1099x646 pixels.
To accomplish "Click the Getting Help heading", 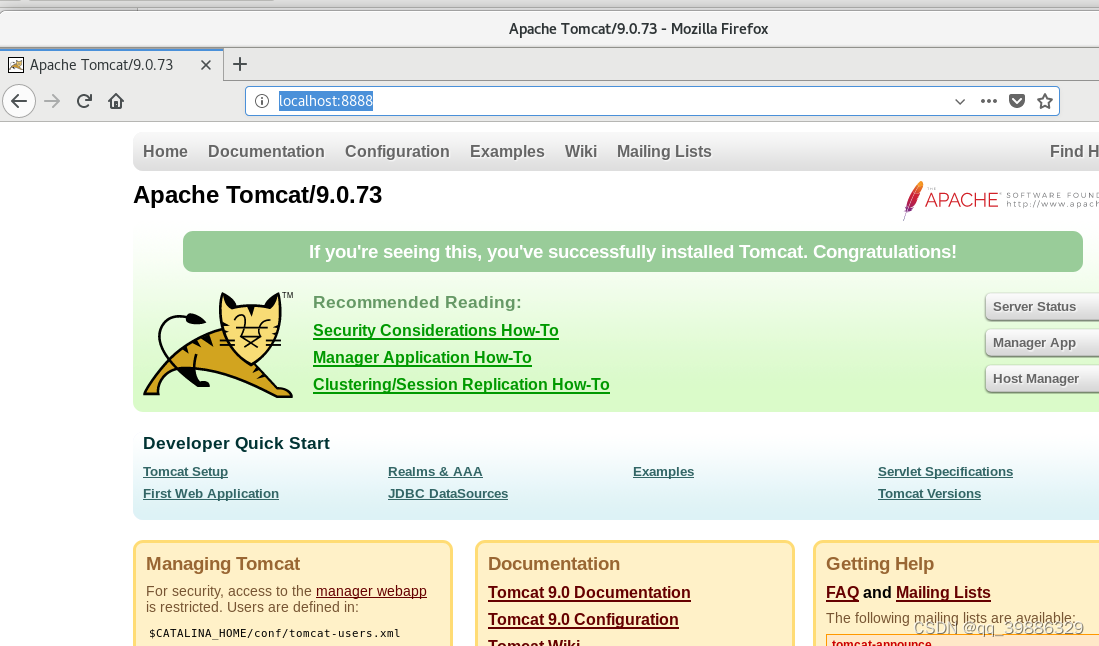I will 880,564.
